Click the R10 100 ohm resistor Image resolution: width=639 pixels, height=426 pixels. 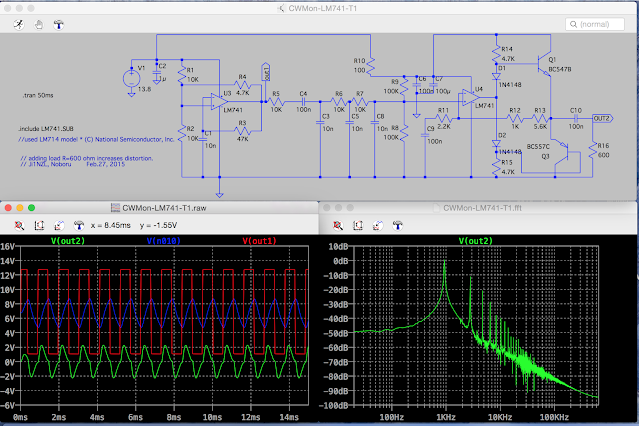click(370, 66)
